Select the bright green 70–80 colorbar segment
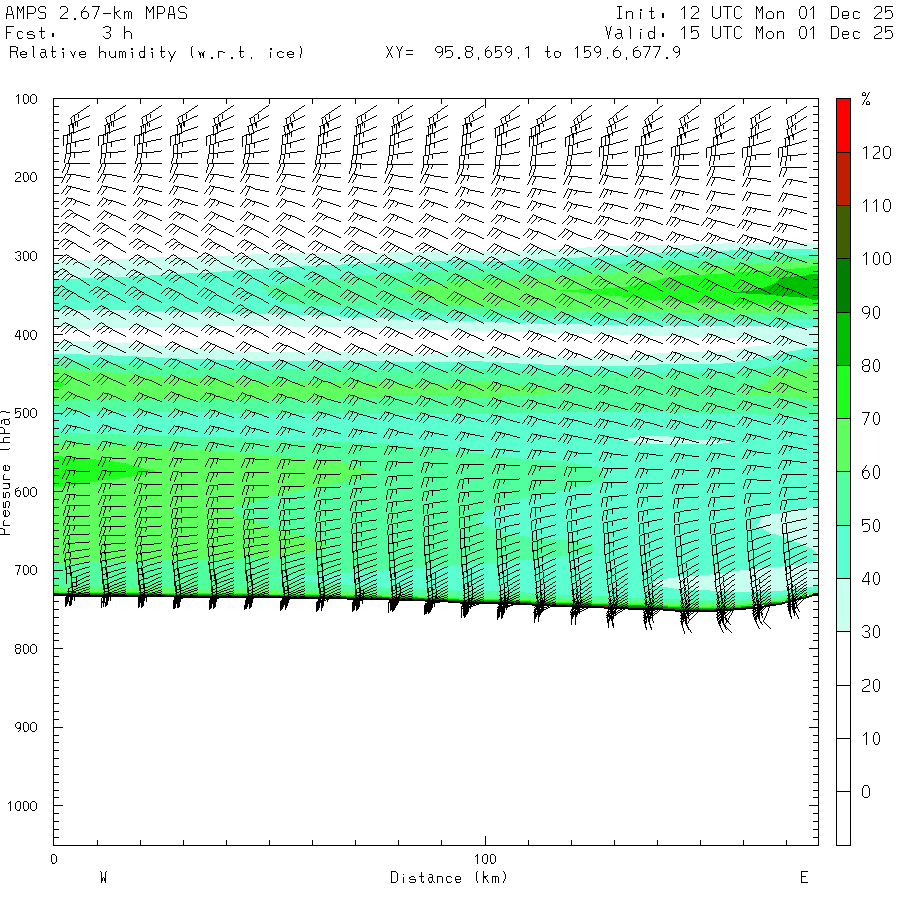The width and height of the screenshot is (900, 900). tap(843, 392)
